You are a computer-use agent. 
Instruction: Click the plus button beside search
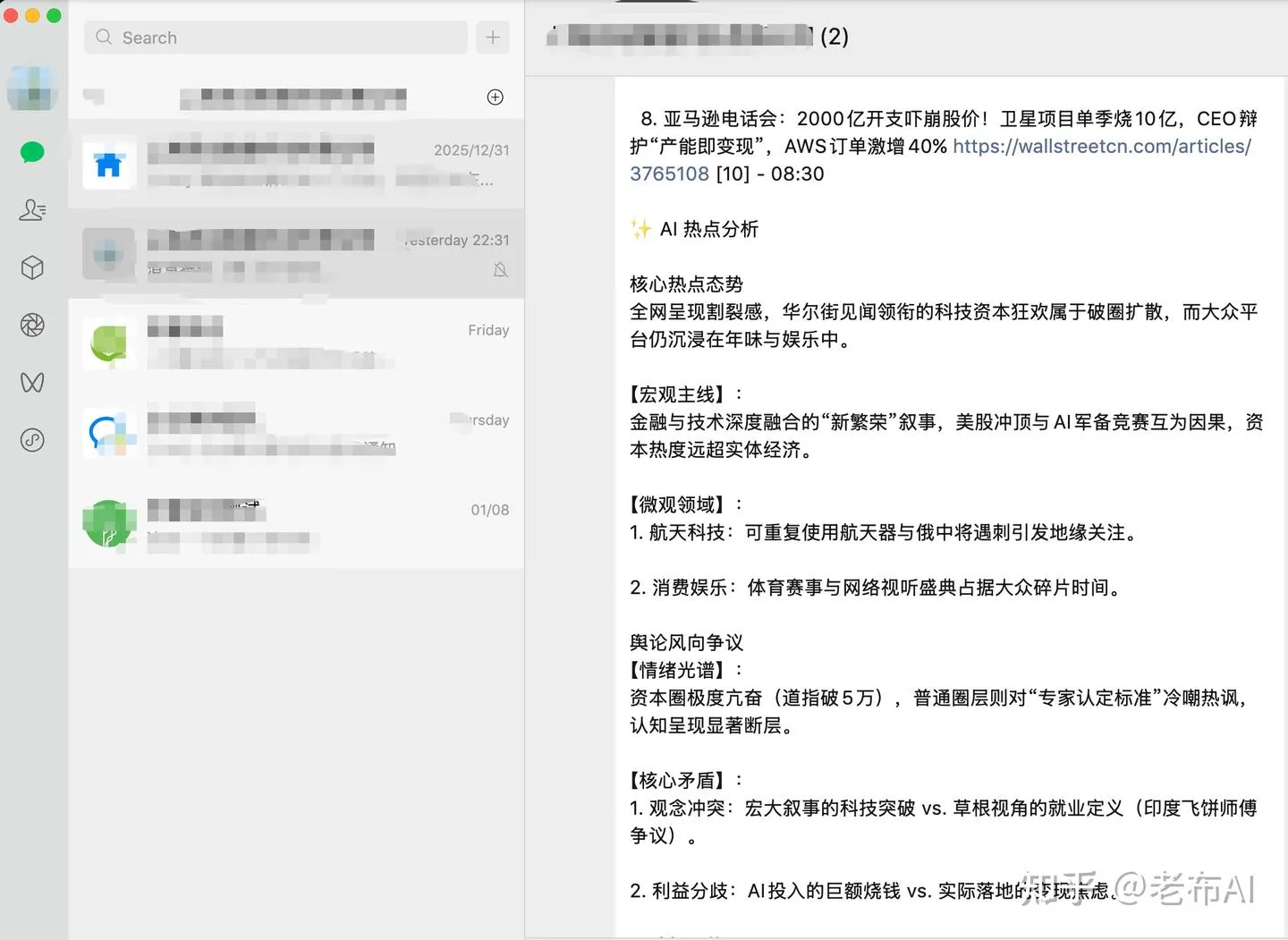click(x=493, y=38)
